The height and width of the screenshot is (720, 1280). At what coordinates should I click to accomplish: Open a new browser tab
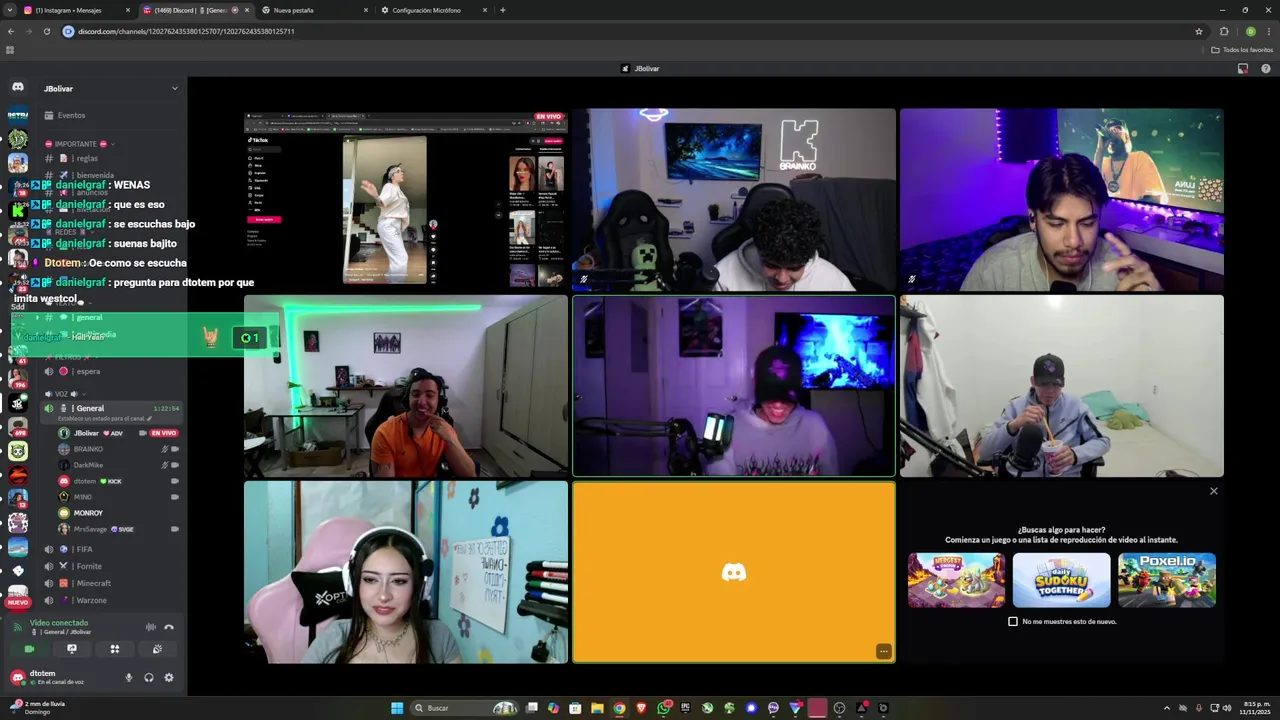click(x=502, y=10)
